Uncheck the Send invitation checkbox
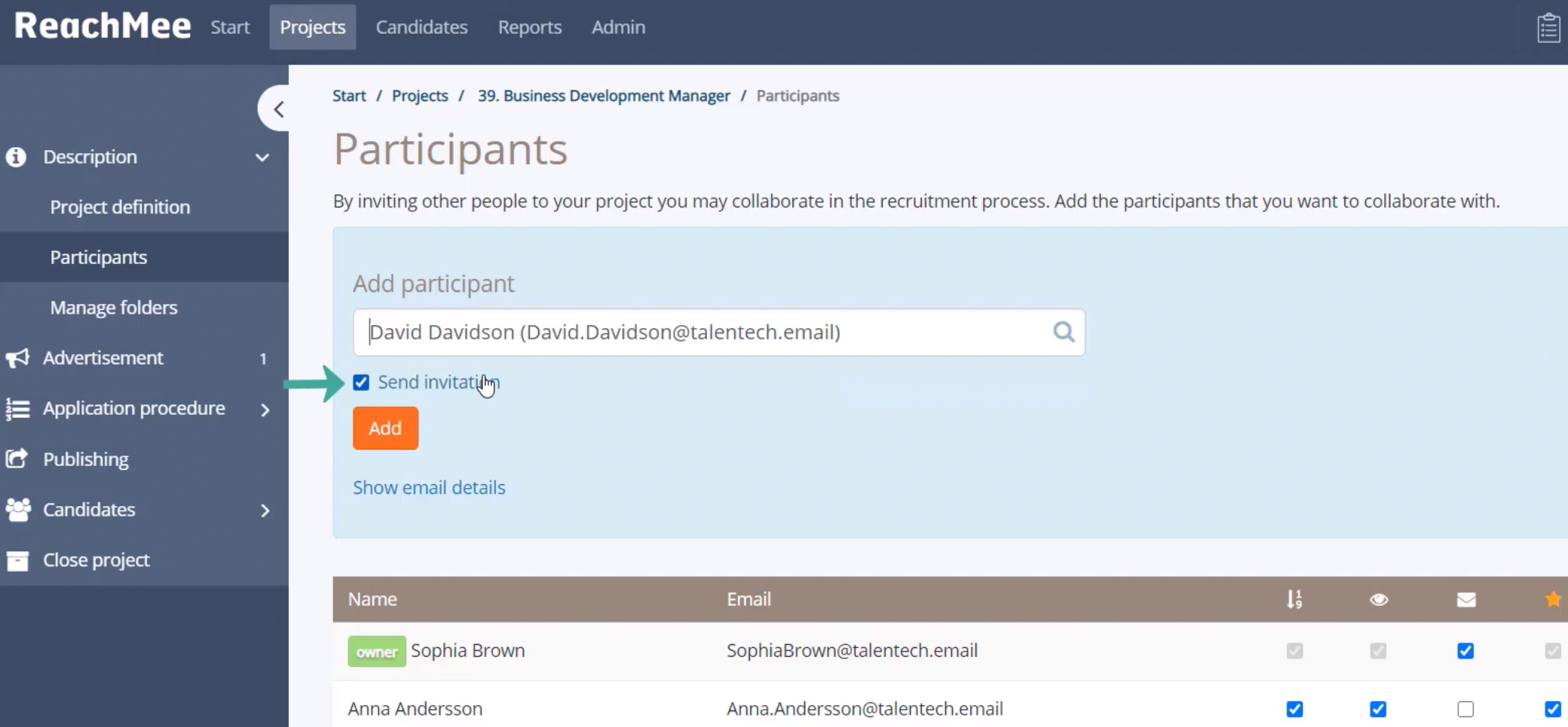The width and height of the screenshot is (1568, 727). point(361,382)
